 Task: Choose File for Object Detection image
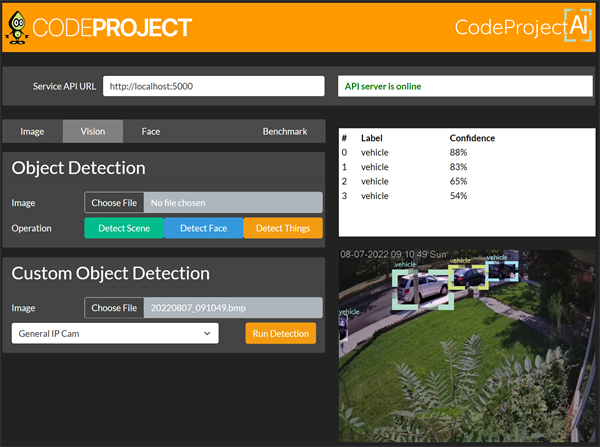[x=114, y=202]
